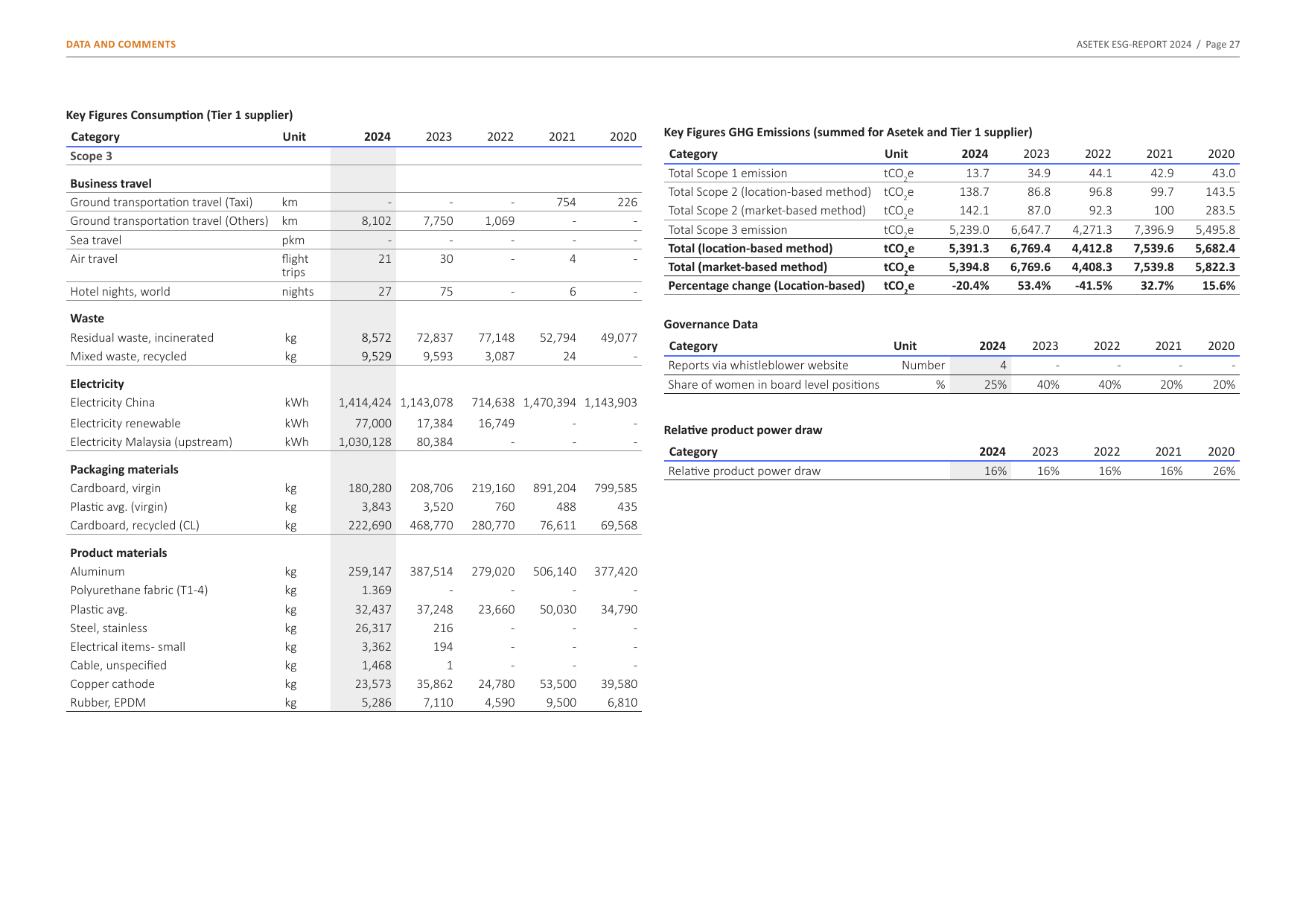Select 'Residual waste, incinerated' row label

pos(141,338)
